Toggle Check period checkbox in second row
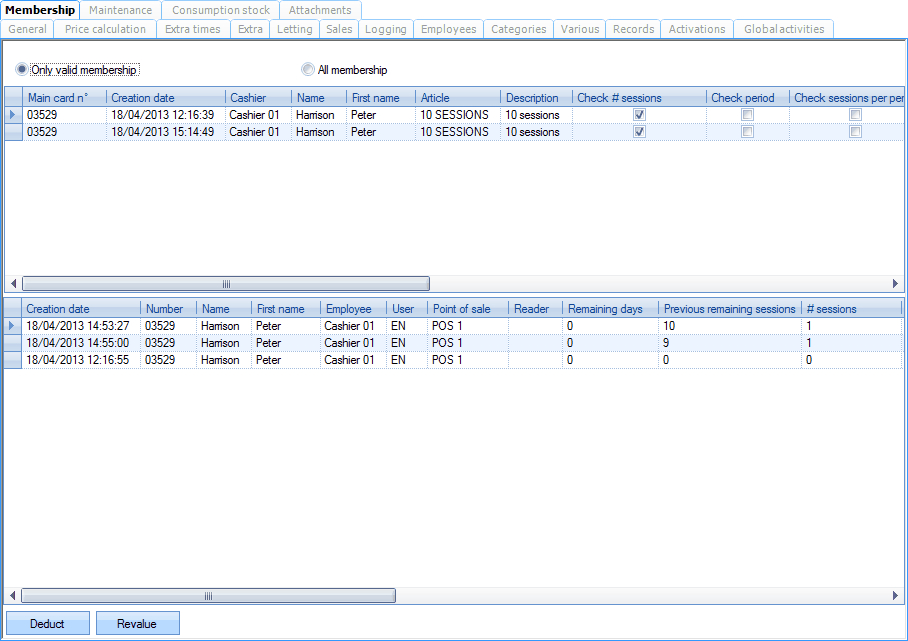Viewport: 908px width, 641px height. (746, 132)
